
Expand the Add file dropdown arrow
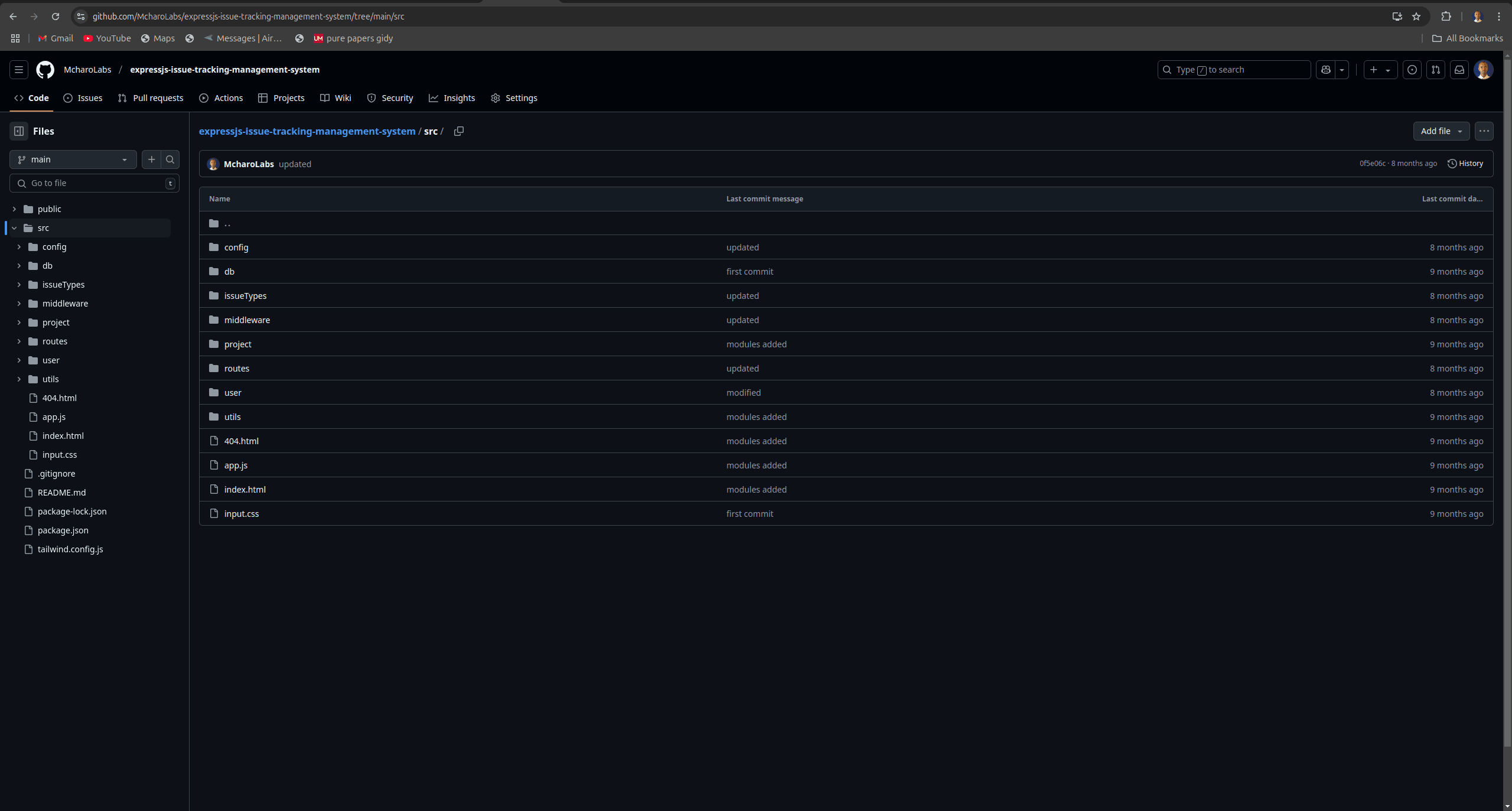1460,131
